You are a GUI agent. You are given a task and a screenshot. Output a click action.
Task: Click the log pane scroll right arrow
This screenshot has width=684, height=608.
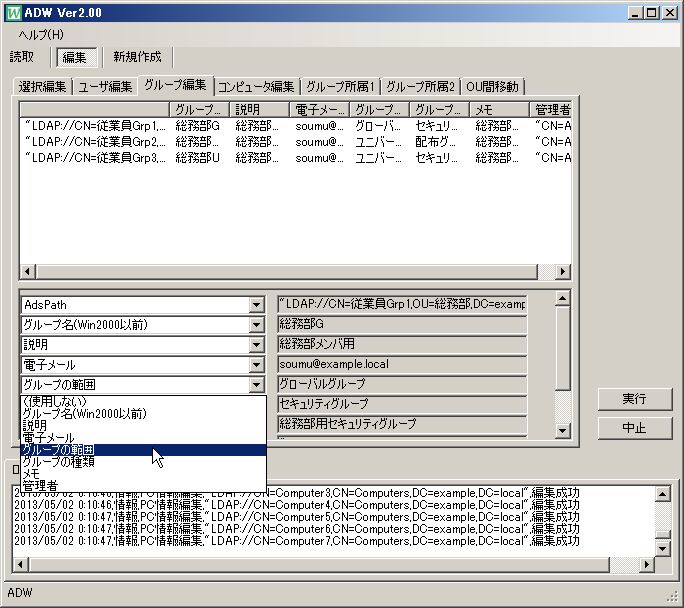(647, 564)
